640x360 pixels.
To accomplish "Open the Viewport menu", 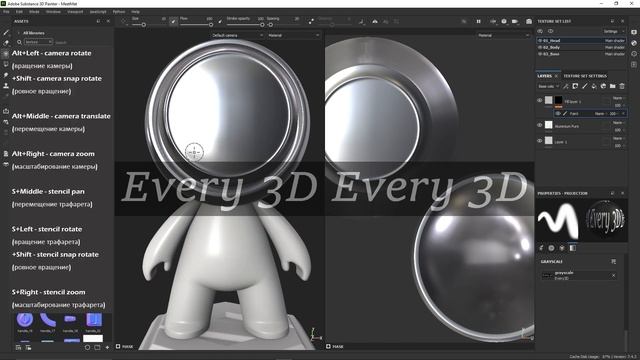I will pos(75,12).
